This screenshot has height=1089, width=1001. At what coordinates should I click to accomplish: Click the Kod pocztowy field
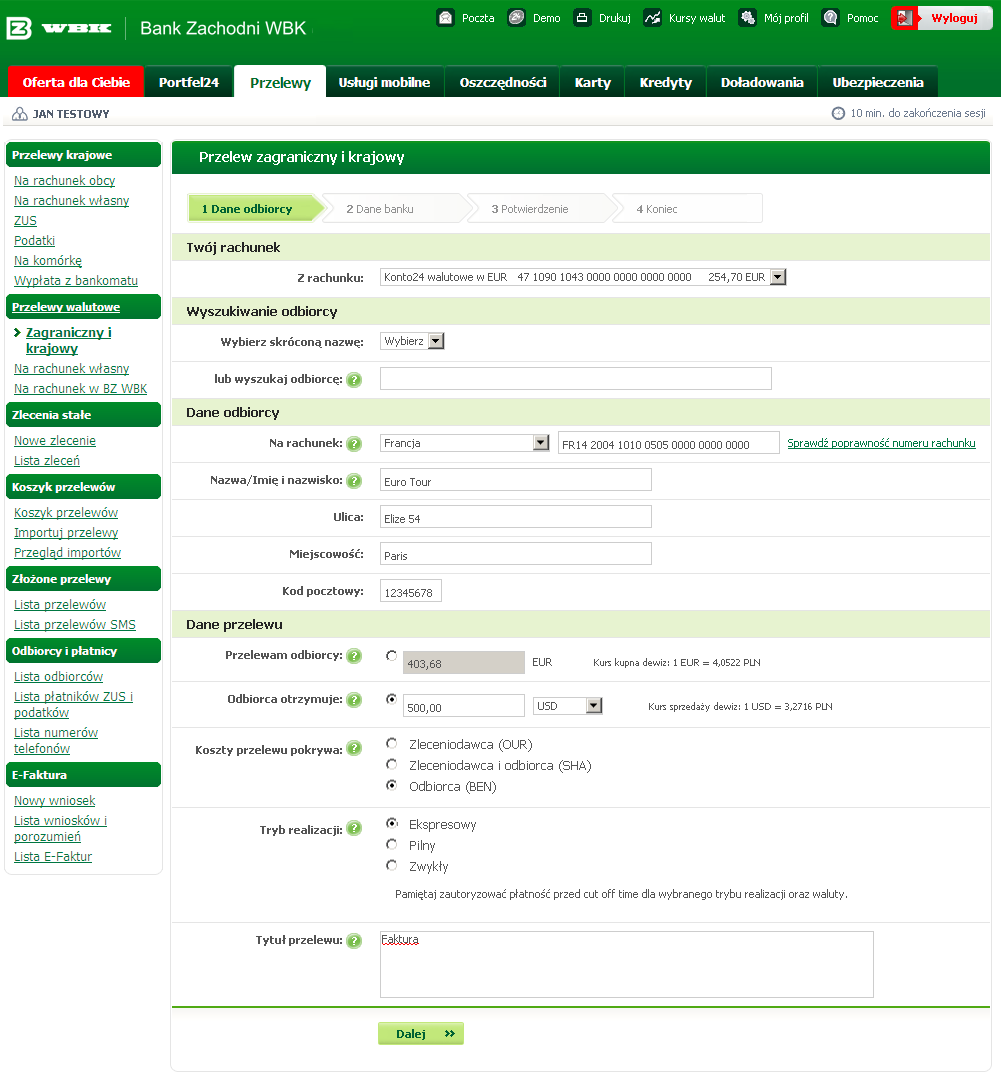click(411, 591)
